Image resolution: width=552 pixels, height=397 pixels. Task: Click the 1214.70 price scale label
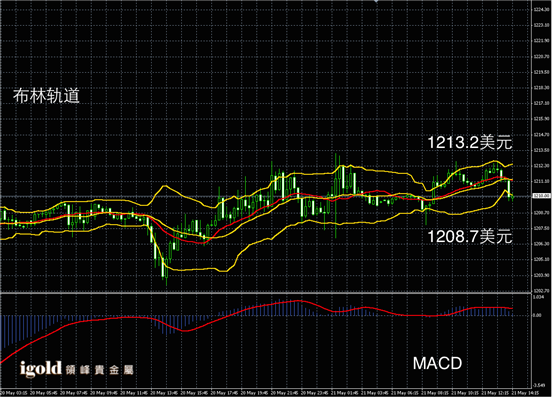541,134
